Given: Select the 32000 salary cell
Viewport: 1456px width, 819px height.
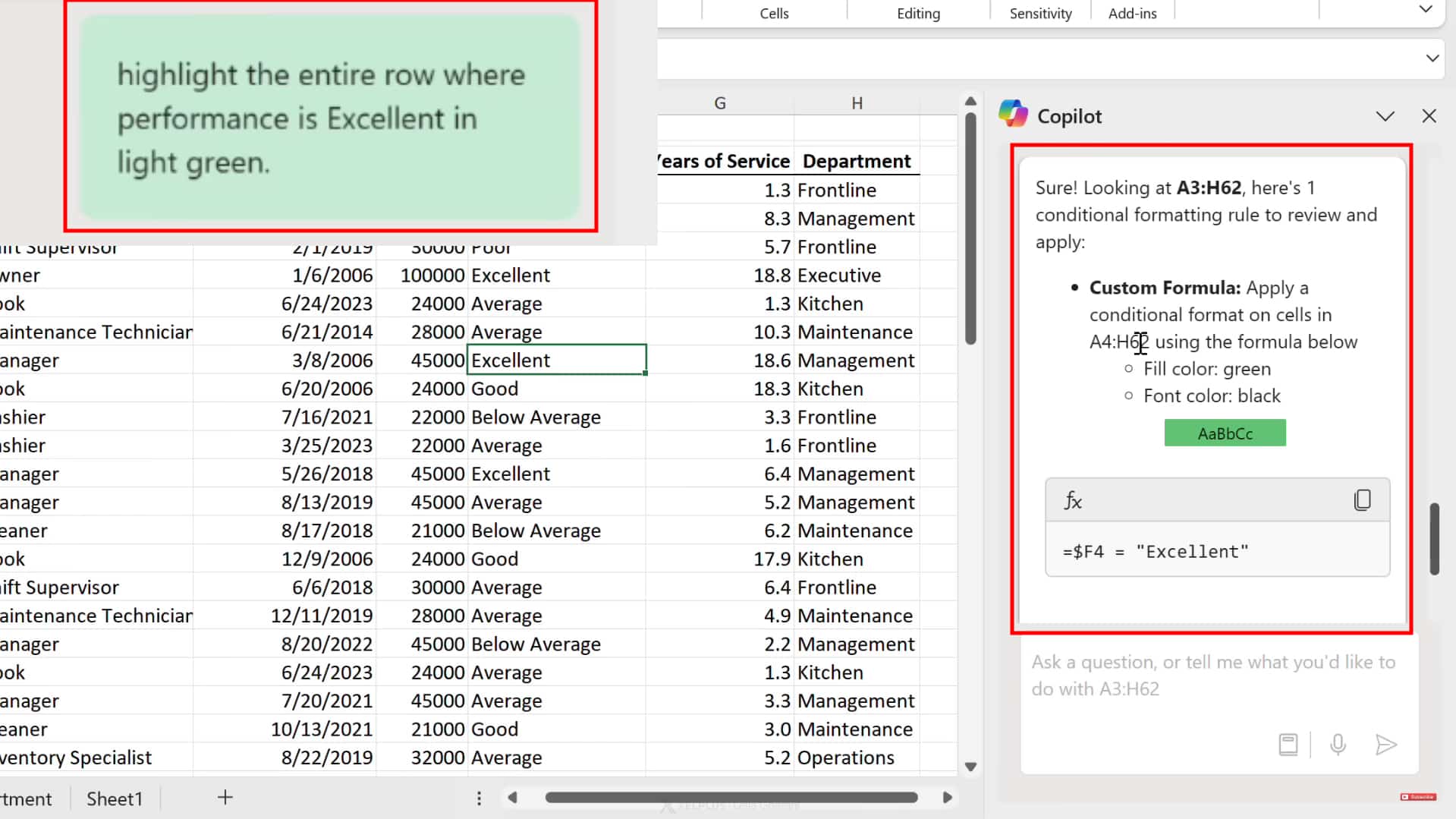Looking at the screenshot, I should (x=422, y=758).
